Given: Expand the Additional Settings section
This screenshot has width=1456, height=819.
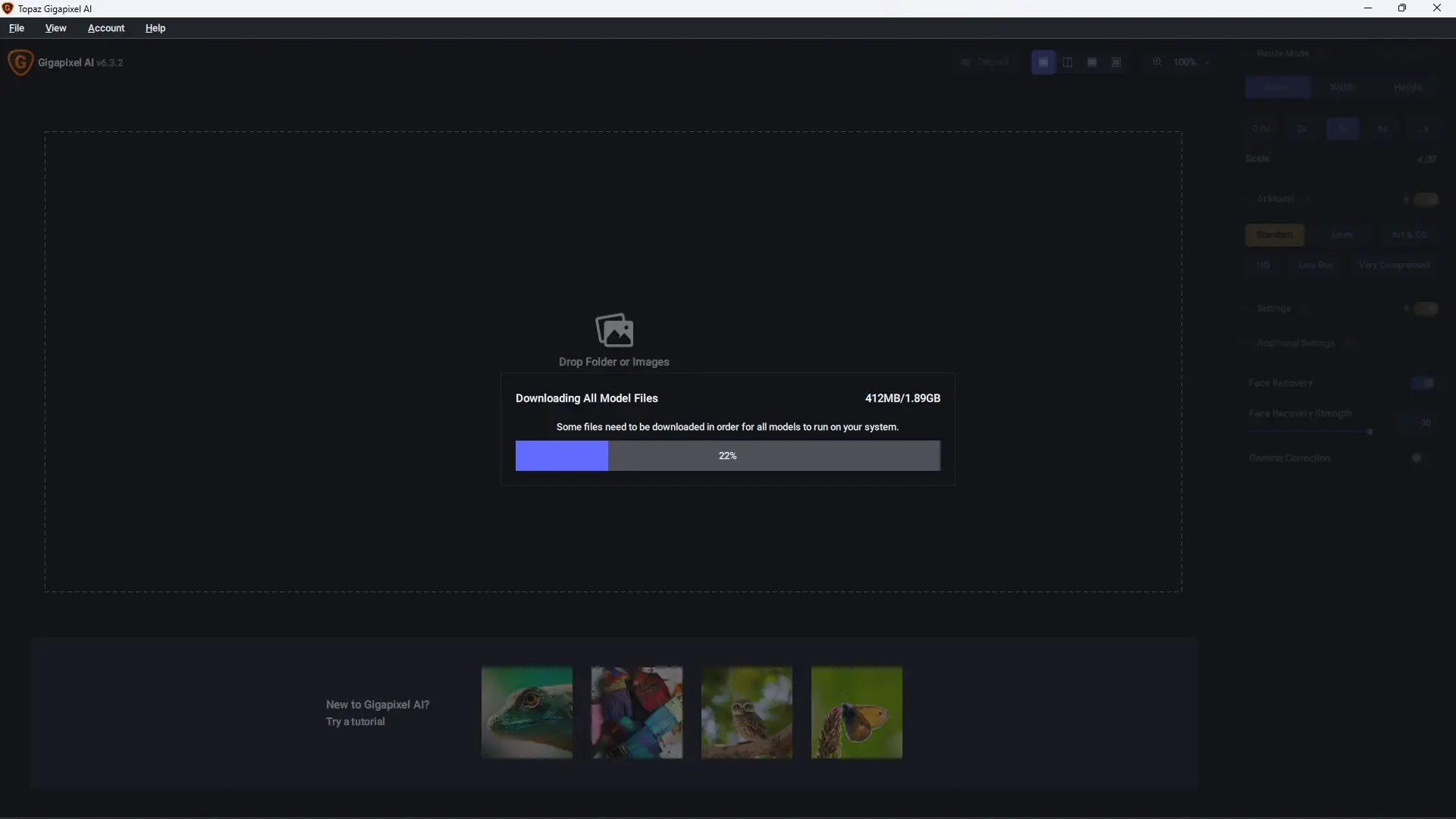Looking at the screenshot, I should (1295, 344).
